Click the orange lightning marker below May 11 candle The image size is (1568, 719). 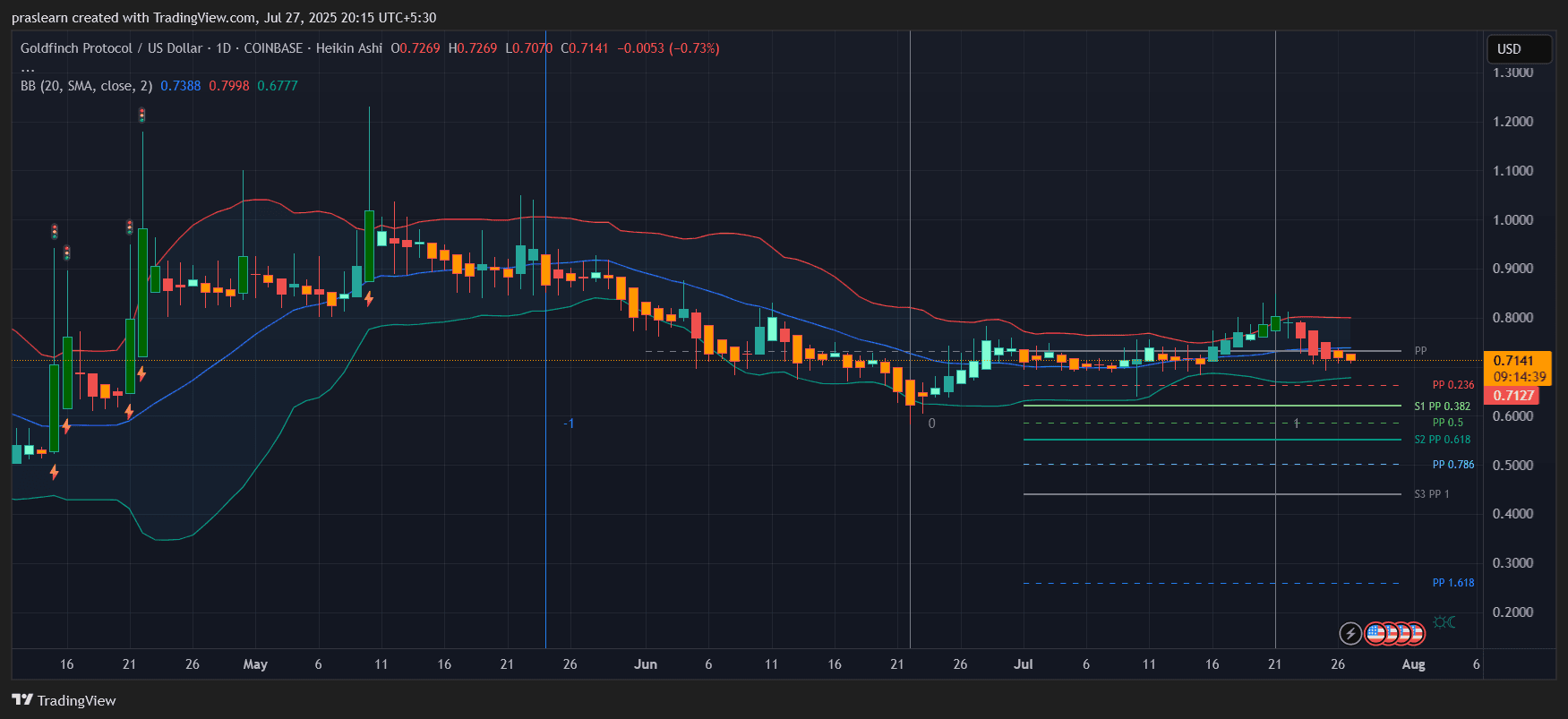pyautogui.click(x=369, y=298)
